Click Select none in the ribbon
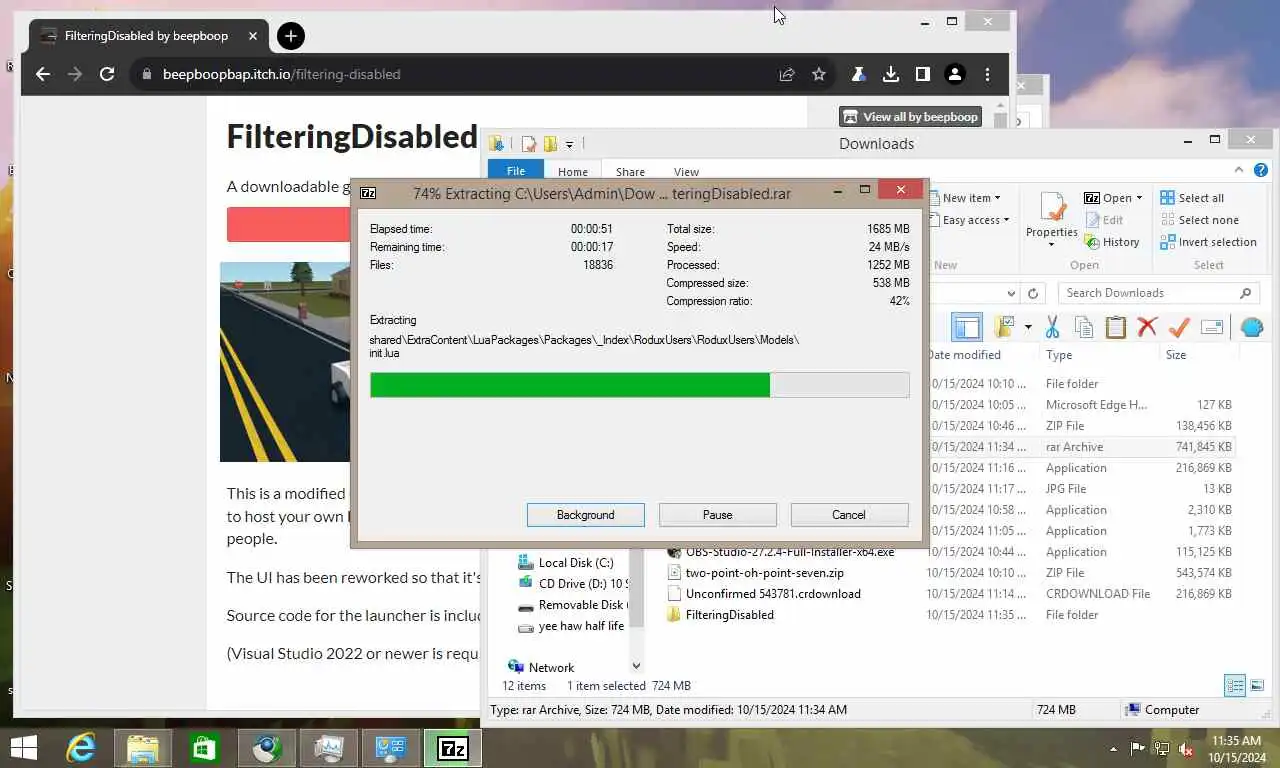The width and height of the screenshot is (1280, 768). point(1199,220)
